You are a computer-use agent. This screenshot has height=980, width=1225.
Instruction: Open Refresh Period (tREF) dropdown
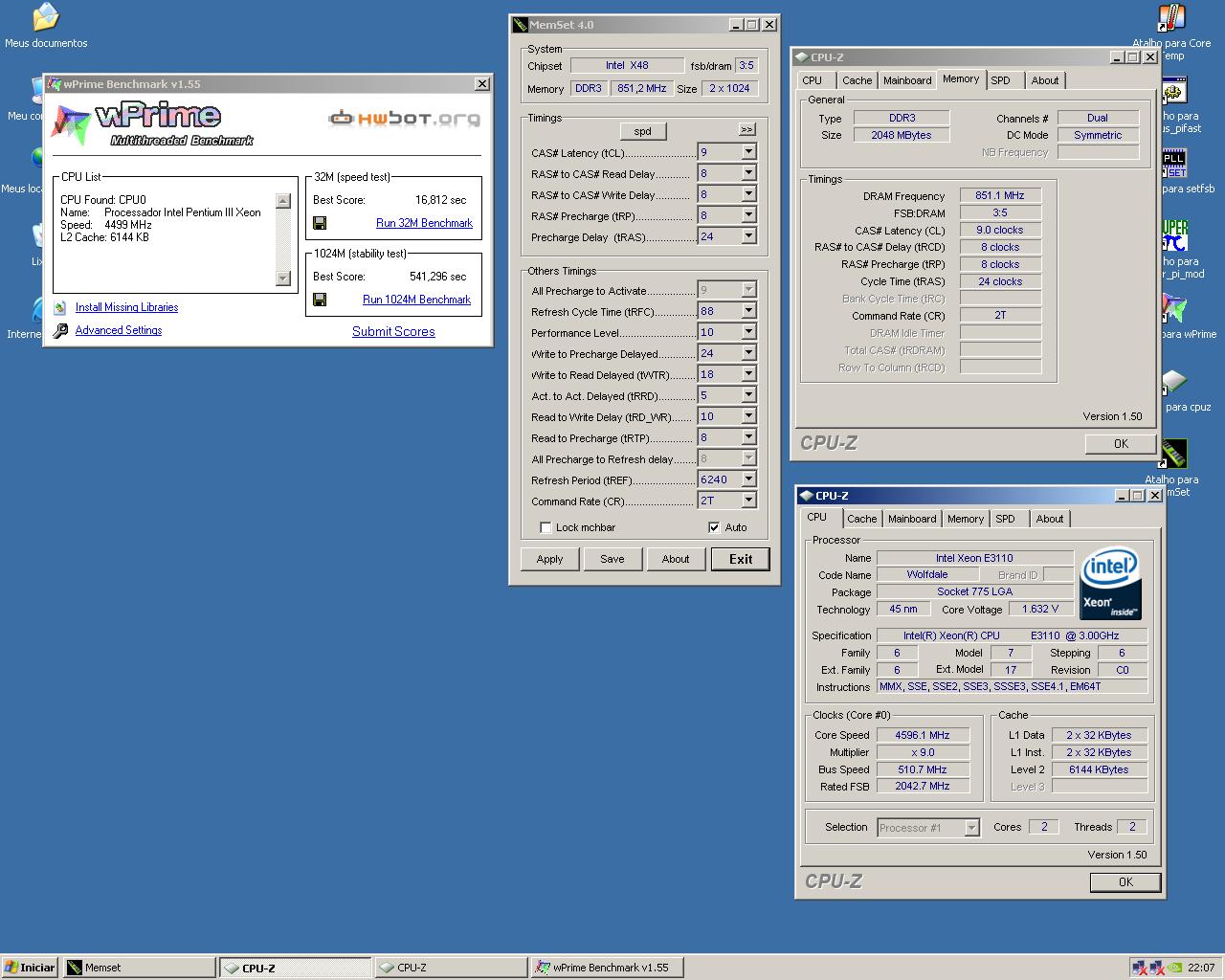[x=748, y=479]
